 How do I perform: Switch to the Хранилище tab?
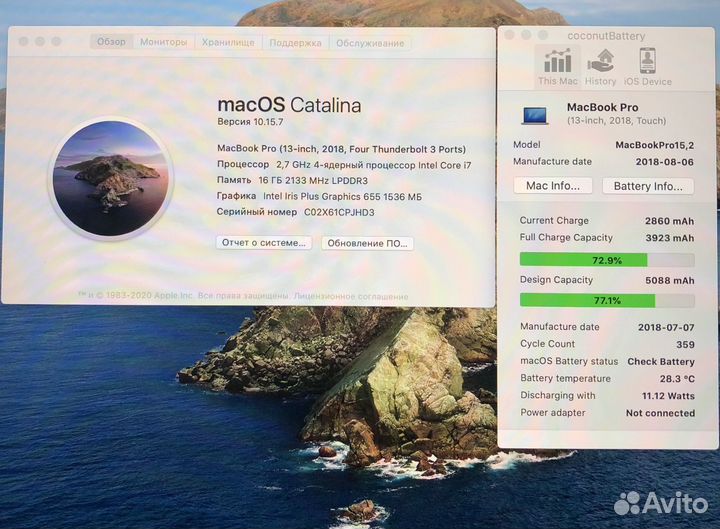coord(228,43)
